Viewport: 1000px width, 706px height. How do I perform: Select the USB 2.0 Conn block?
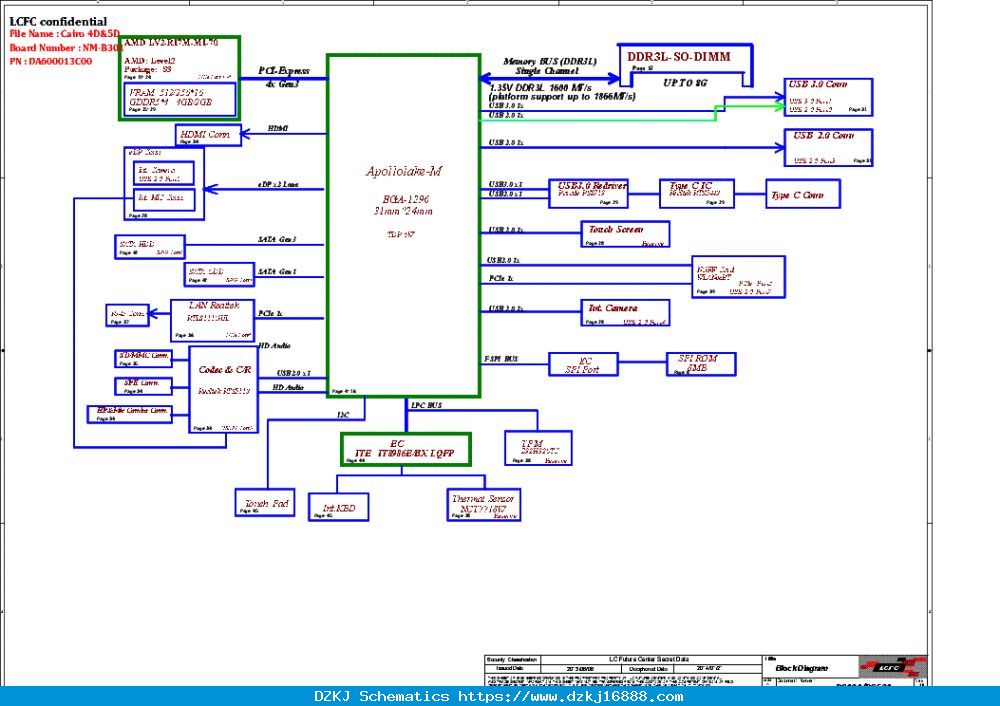click(x=828, y=147)
